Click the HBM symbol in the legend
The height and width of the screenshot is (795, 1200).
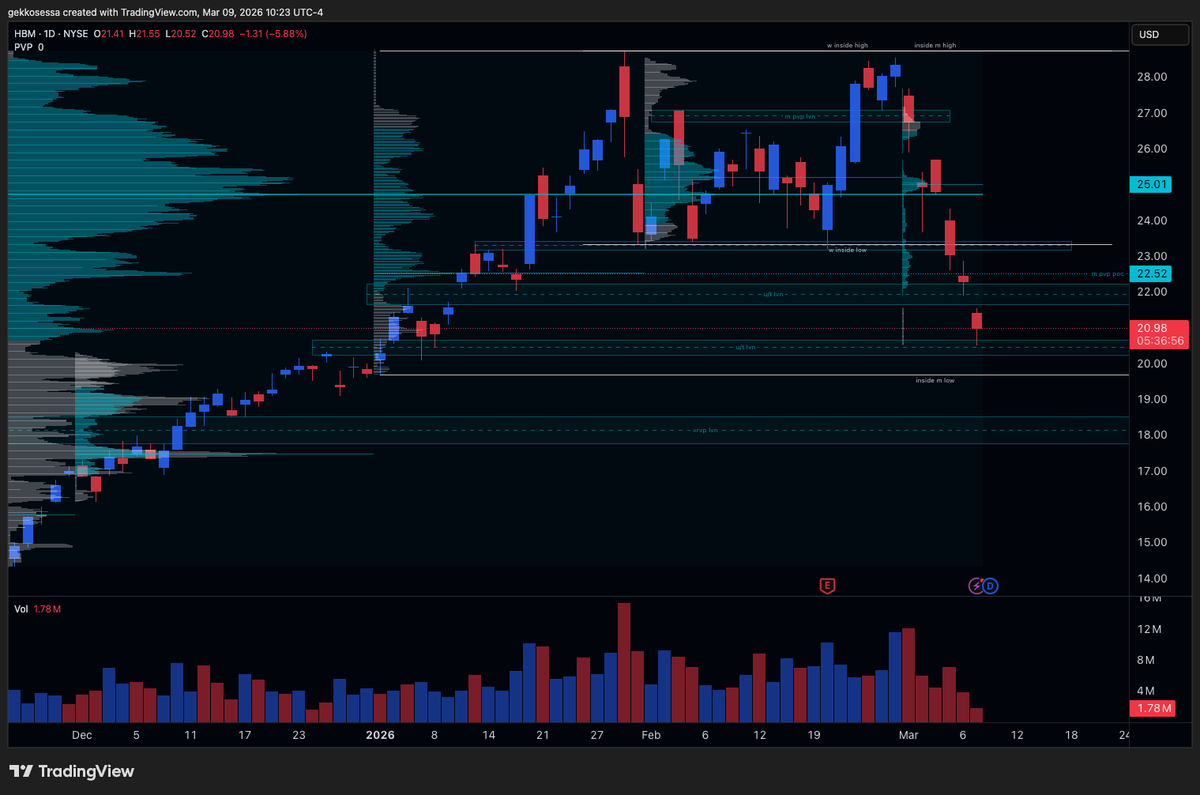(x=25, y=33)
